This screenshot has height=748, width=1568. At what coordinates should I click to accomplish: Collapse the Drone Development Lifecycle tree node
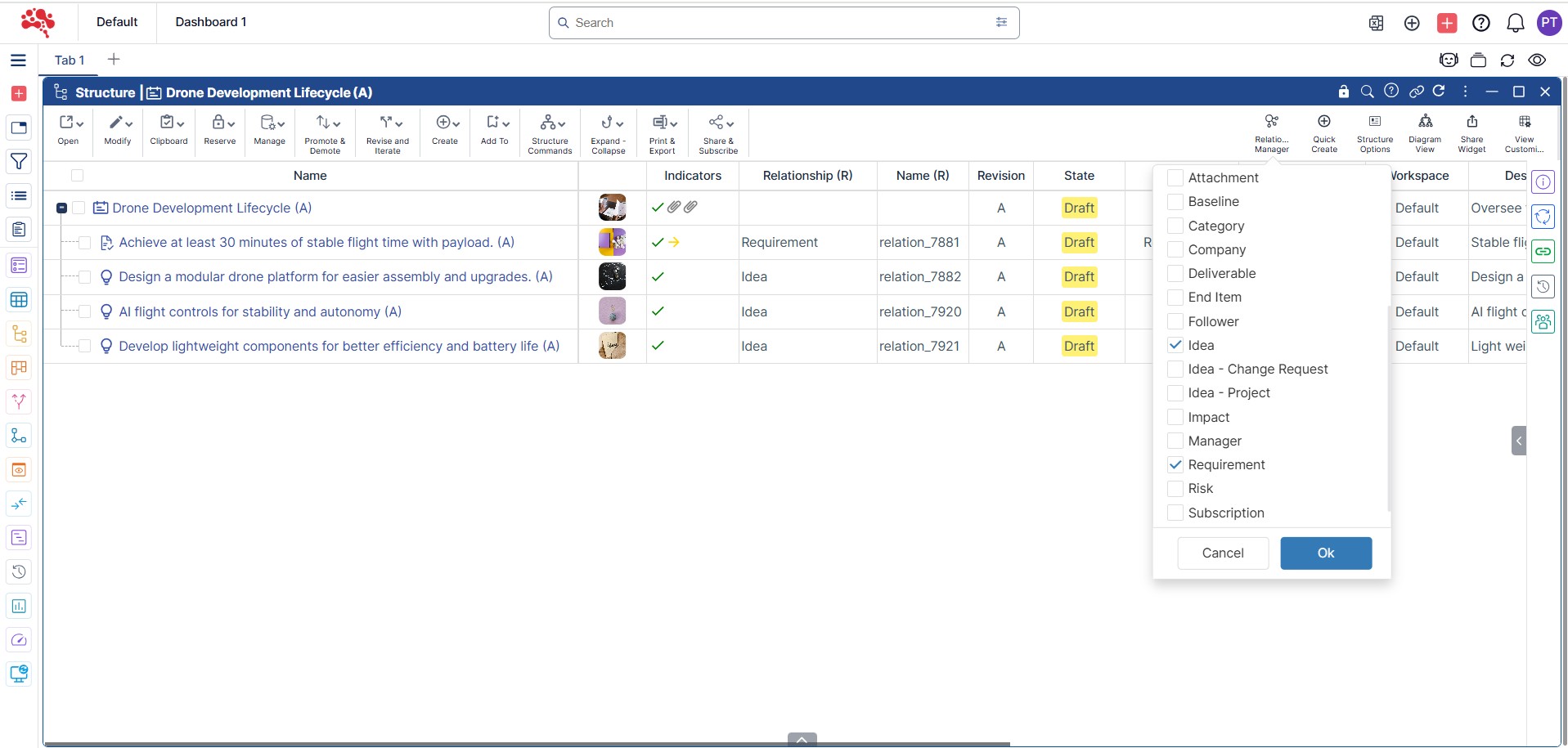coord(61,208)
